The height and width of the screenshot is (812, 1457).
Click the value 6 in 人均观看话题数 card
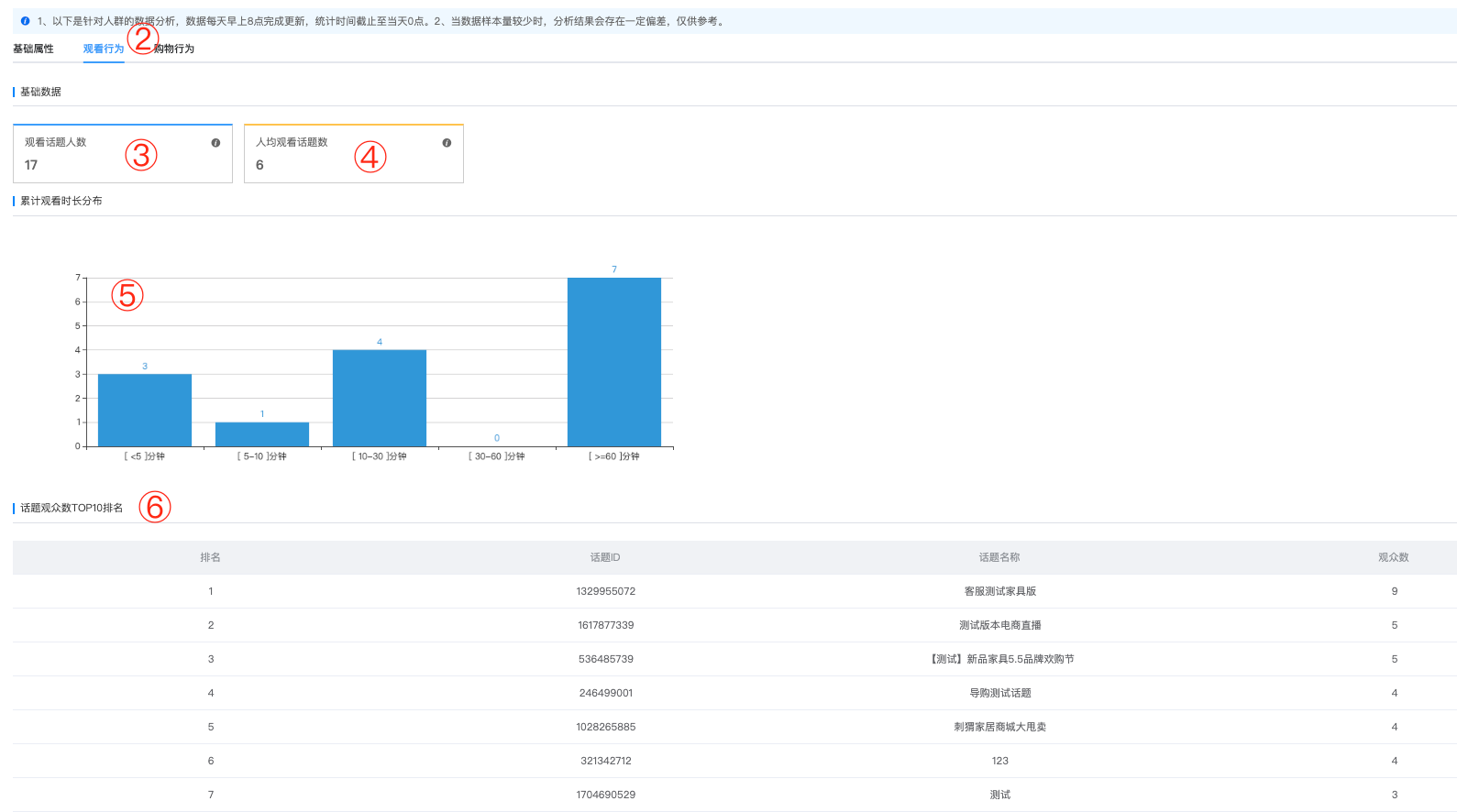click(259, 165)
